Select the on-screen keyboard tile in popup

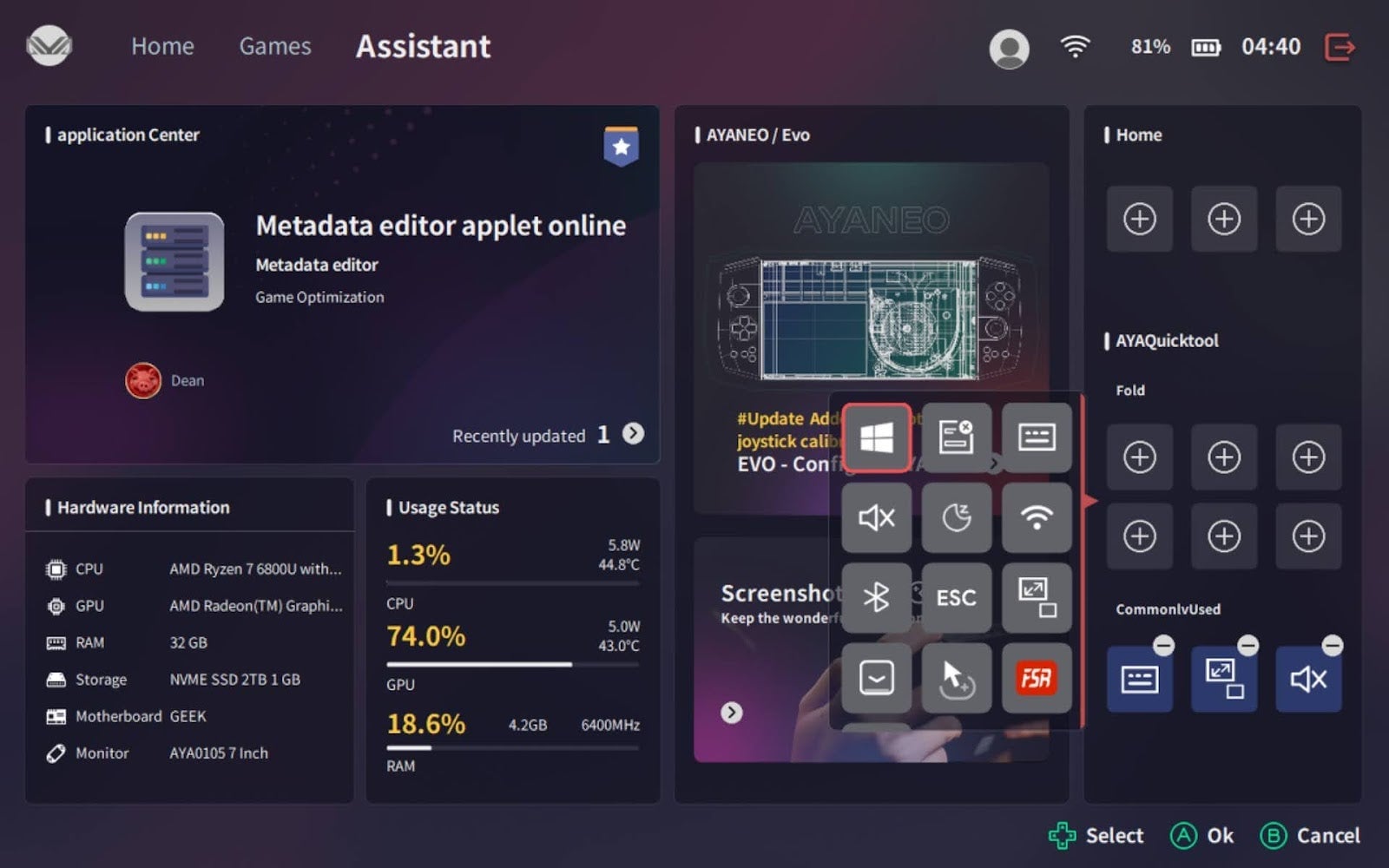[x=1036, y=437]
